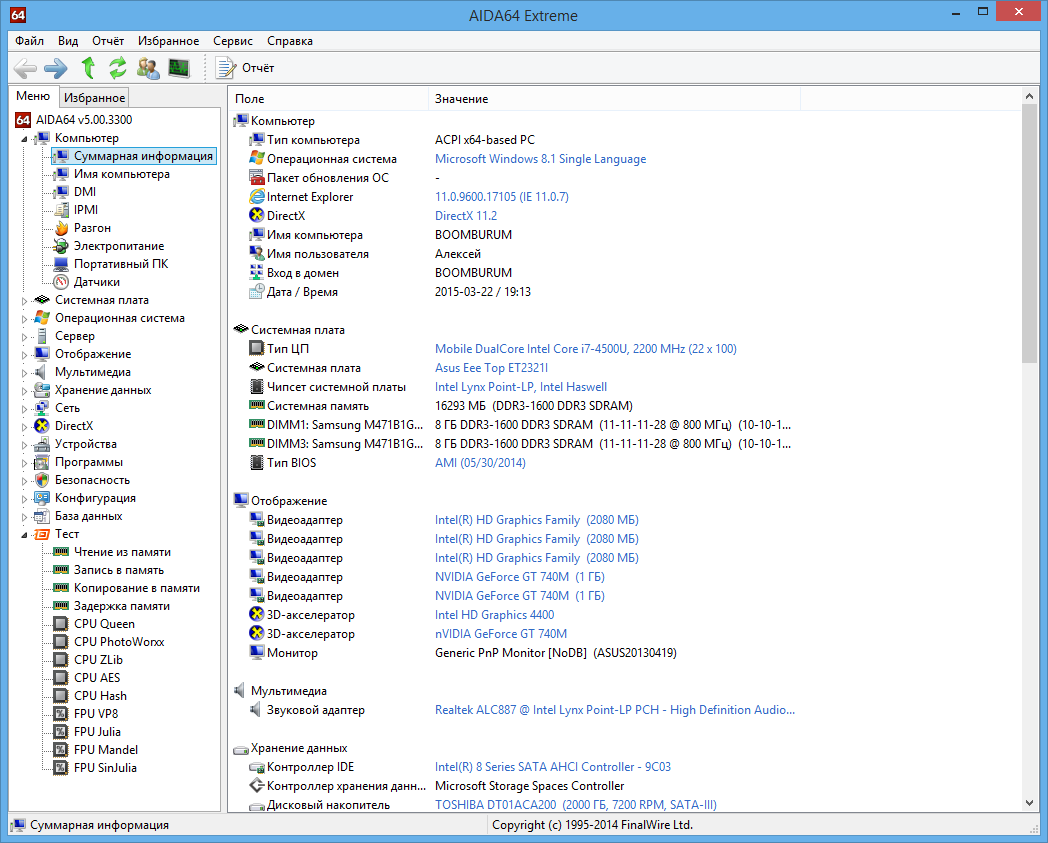Click the Поле column header
The height and width of the screenshot is (843, 1048).
click(x=328, y=99)
